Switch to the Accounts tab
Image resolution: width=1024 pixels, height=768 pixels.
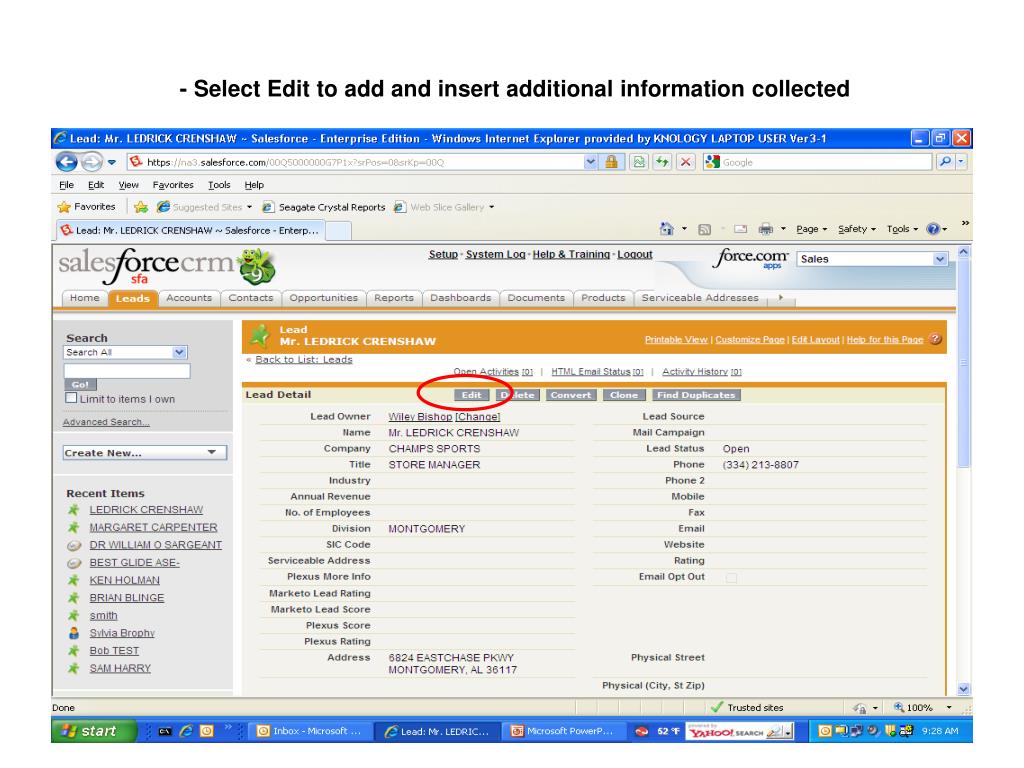pyautogui.click(x=189, y=298)
